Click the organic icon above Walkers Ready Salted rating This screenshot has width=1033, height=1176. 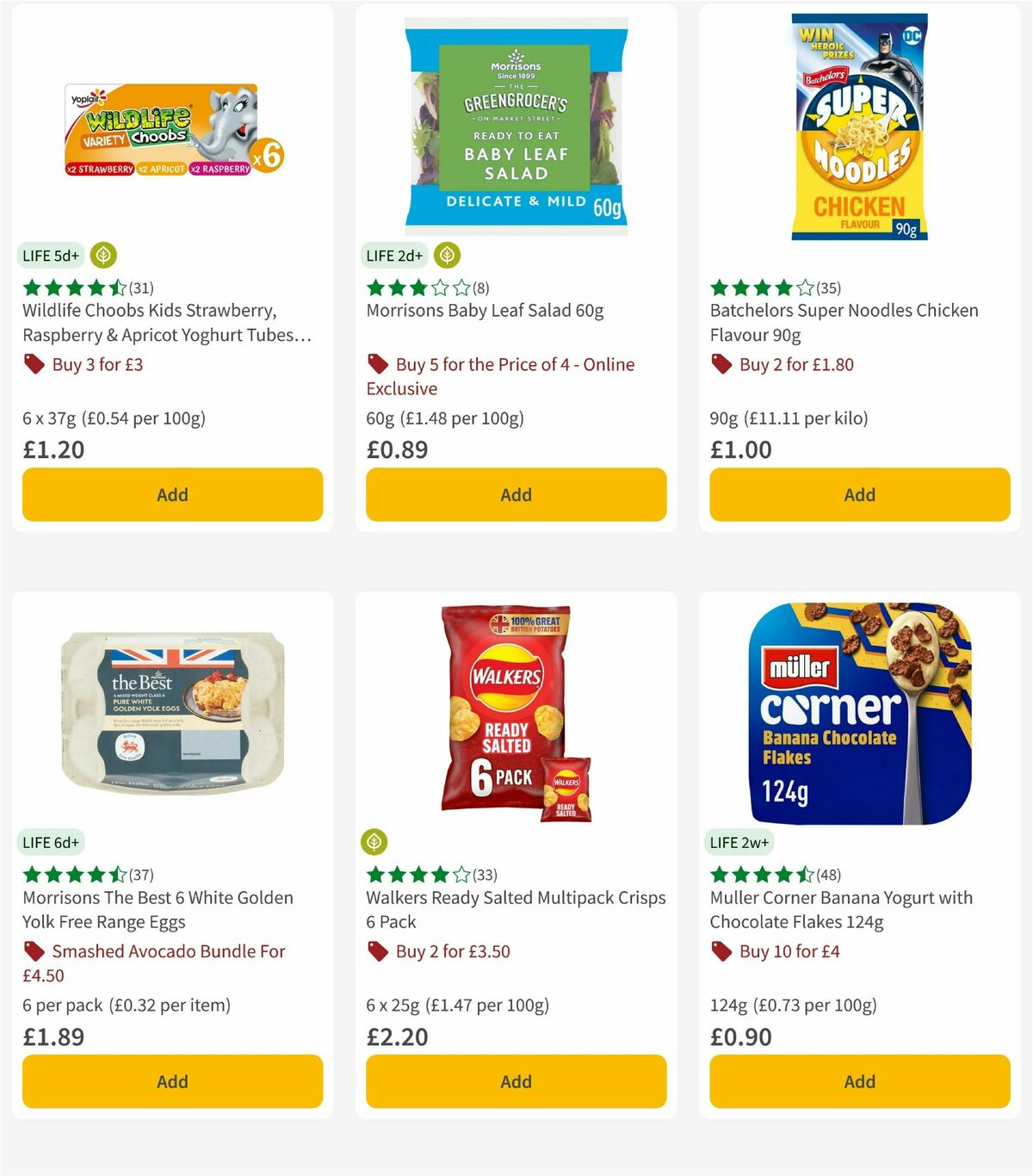coord(374,841)
